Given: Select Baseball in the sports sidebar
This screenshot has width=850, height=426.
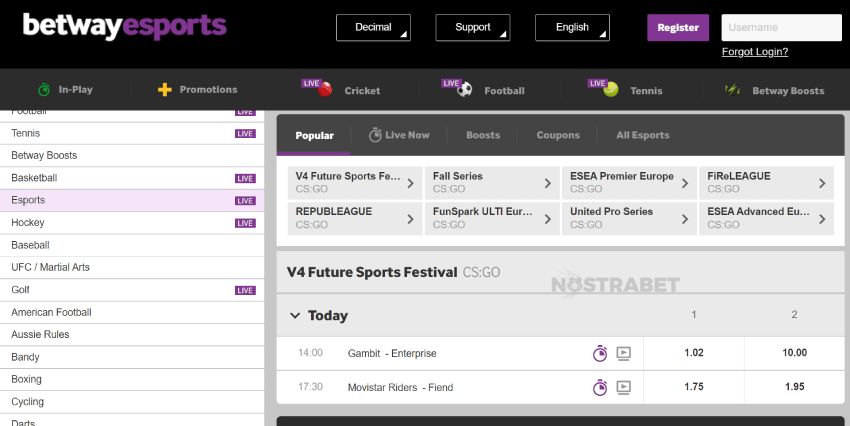Looking at the screenshot, I should click(132, 245).
